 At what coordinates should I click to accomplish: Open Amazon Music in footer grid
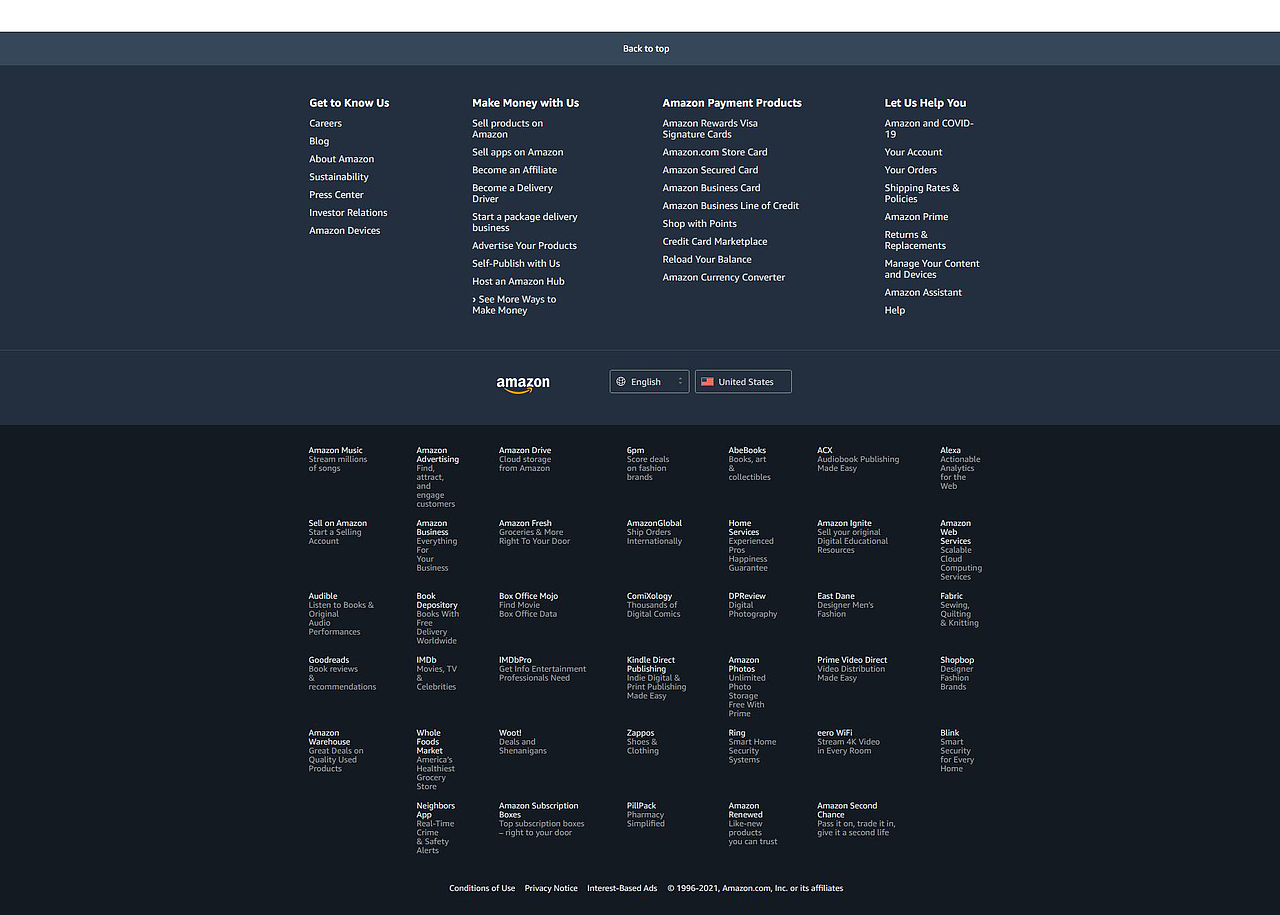(338, 460)
